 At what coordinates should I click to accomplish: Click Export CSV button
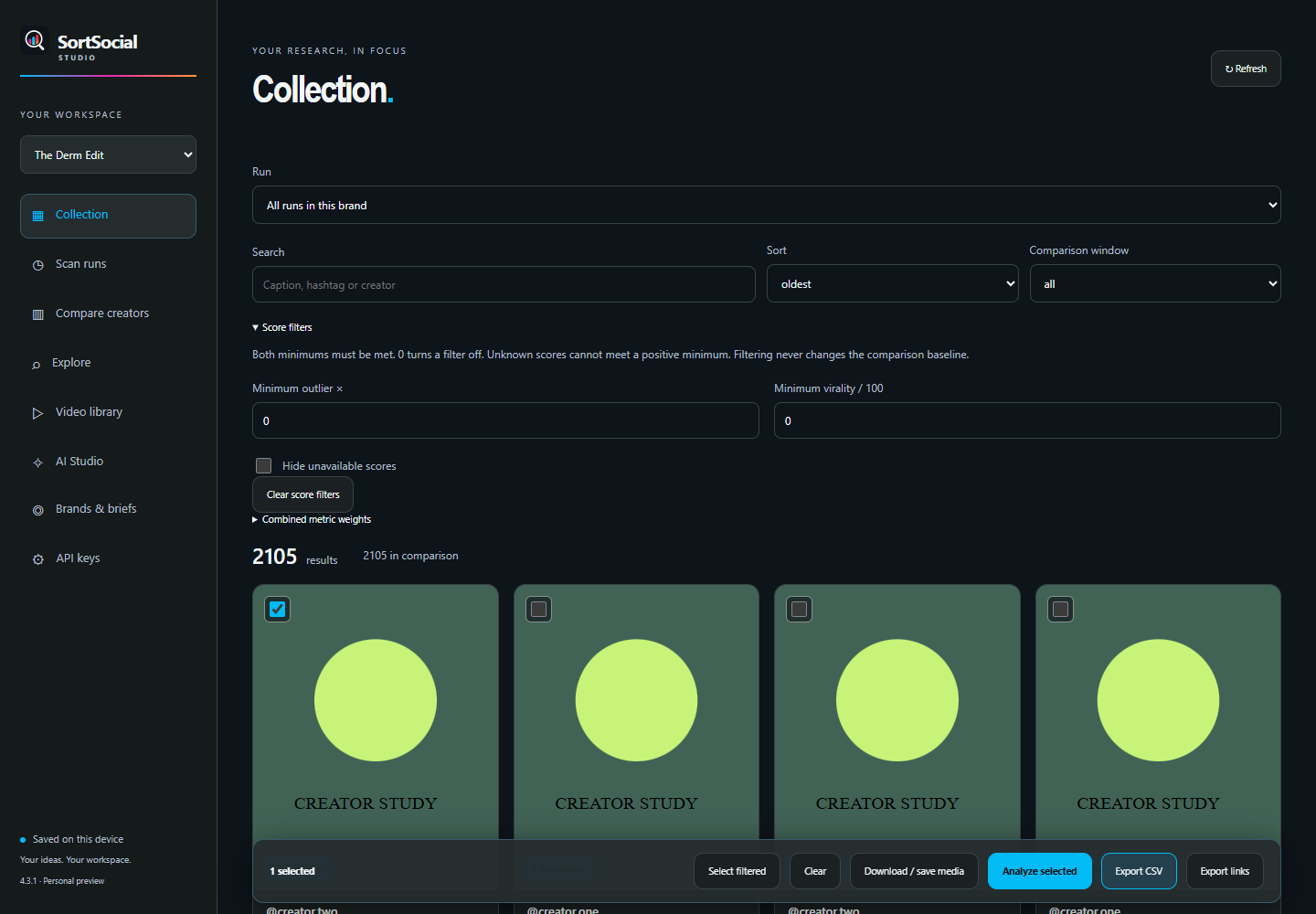[x=1139, y=871]
